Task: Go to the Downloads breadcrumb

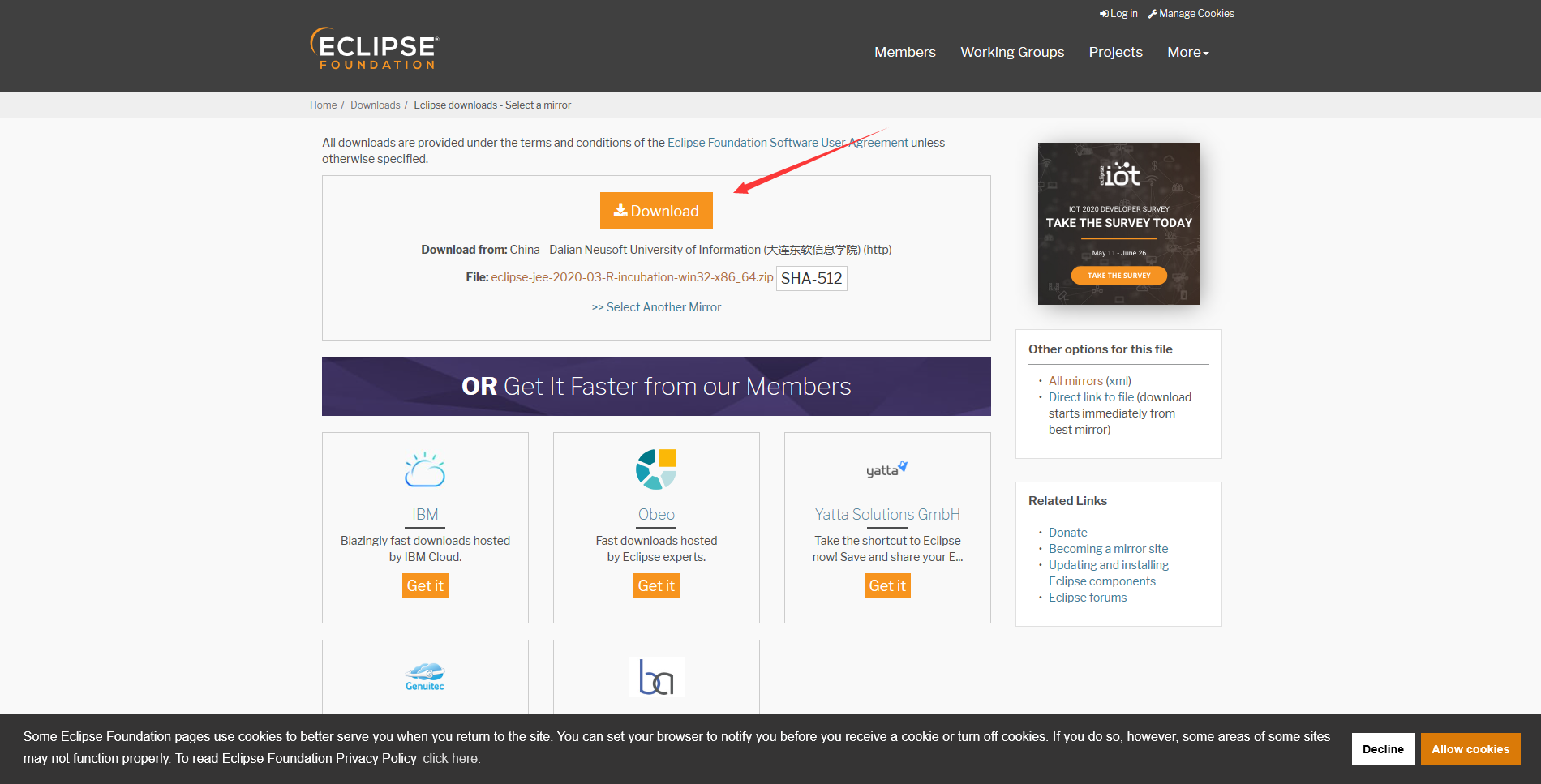Action: (375, 105)
